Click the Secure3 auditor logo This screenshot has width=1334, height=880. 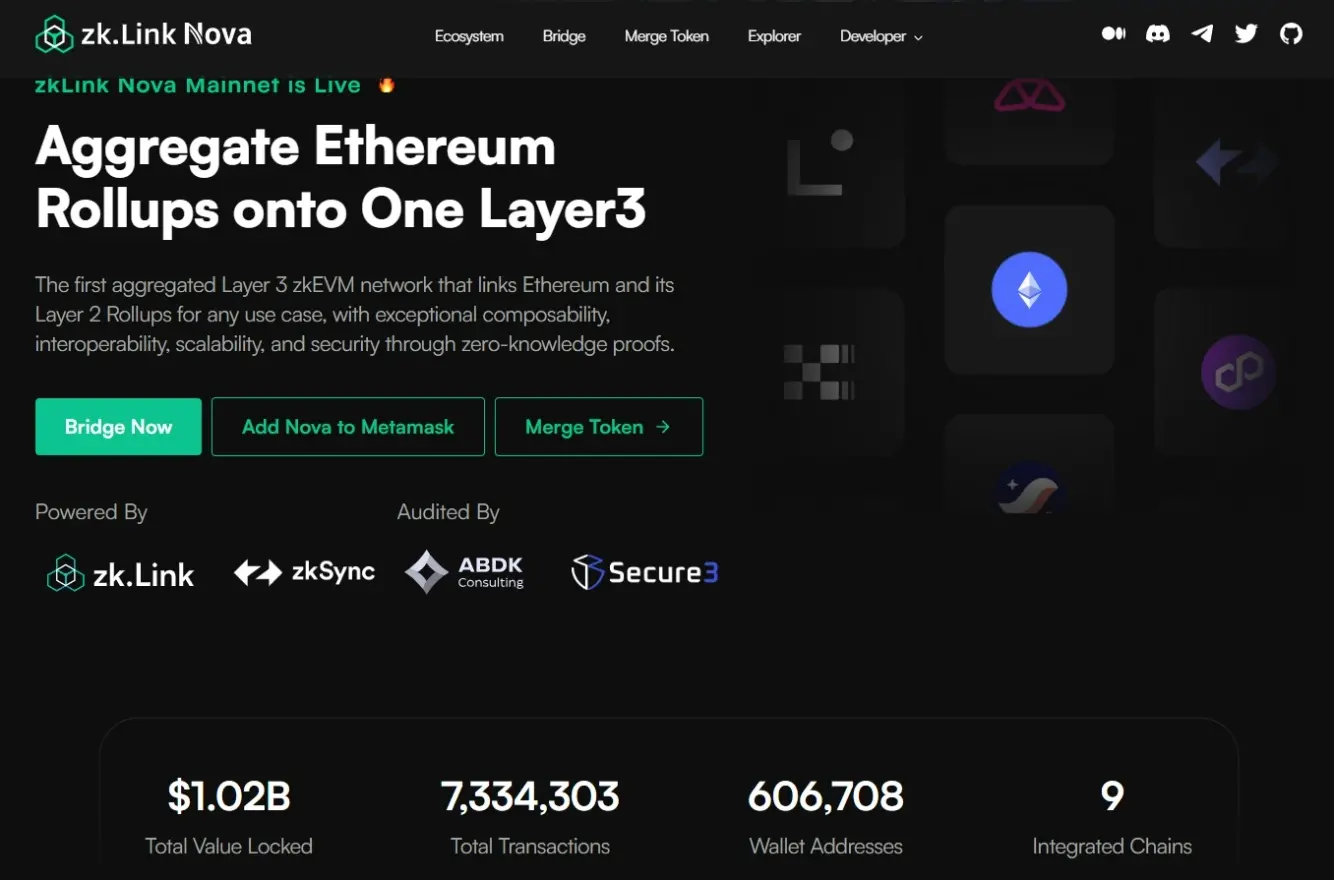tap(645, 572)
